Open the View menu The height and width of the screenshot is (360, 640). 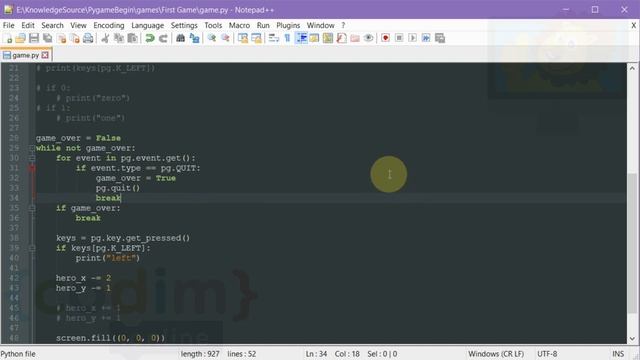tap(78, 25)
